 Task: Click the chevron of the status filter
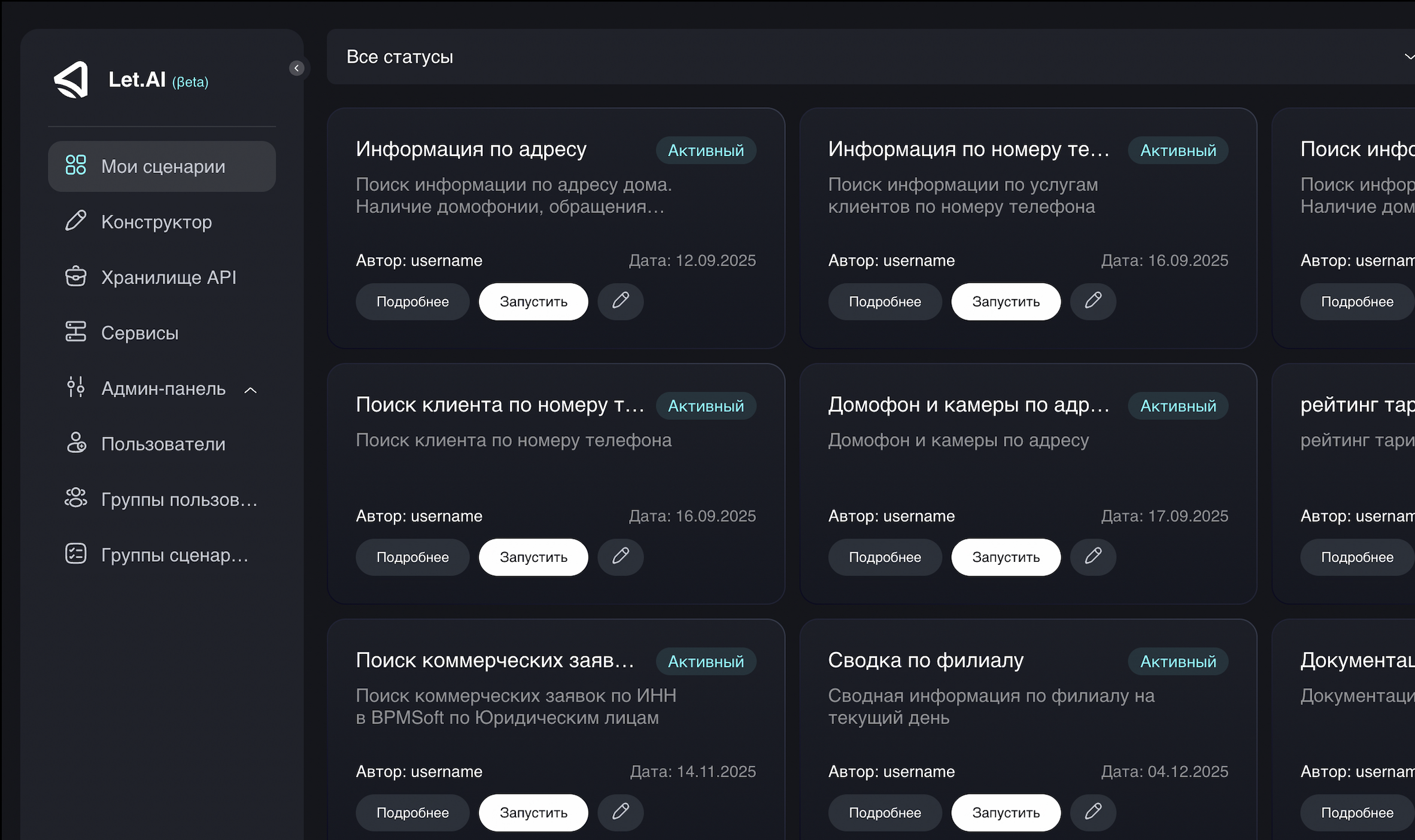(1409, 57)
